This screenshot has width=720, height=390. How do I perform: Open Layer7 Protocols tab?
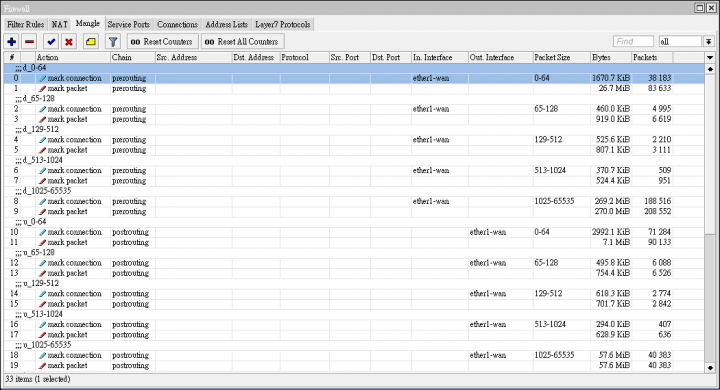pyautogui.click(x=282, y=24)
